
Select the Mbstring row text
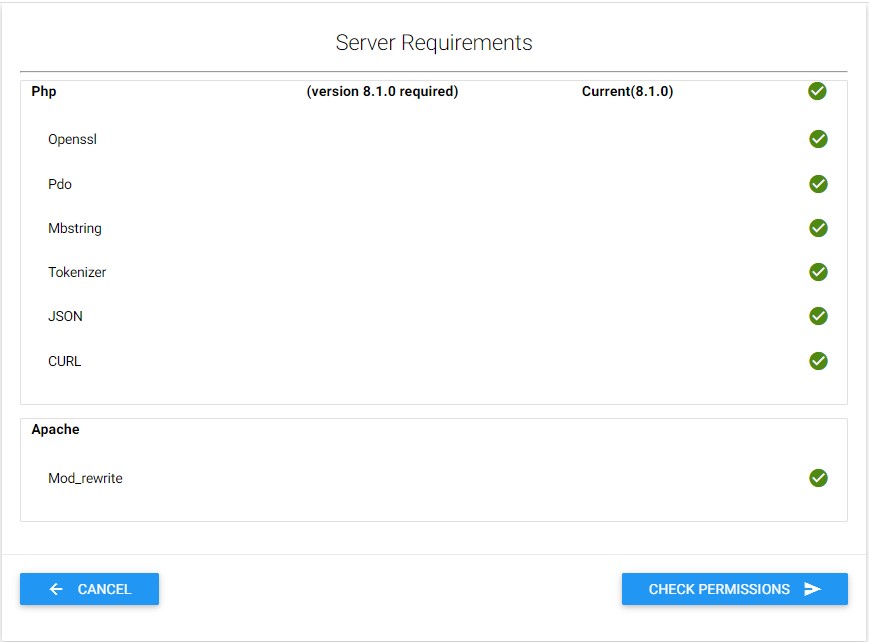[x=75, y=229]
